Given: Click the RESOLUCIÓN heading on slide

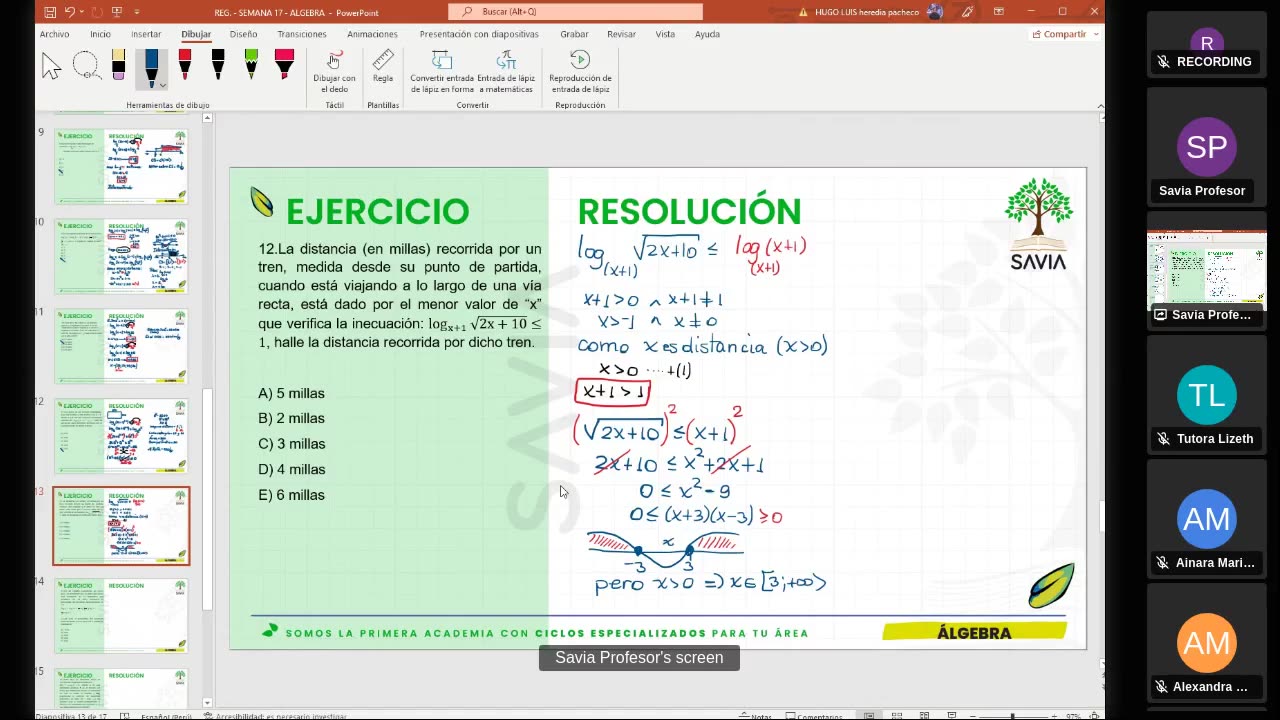Looking at the screenshot, I should coord(689,212).
